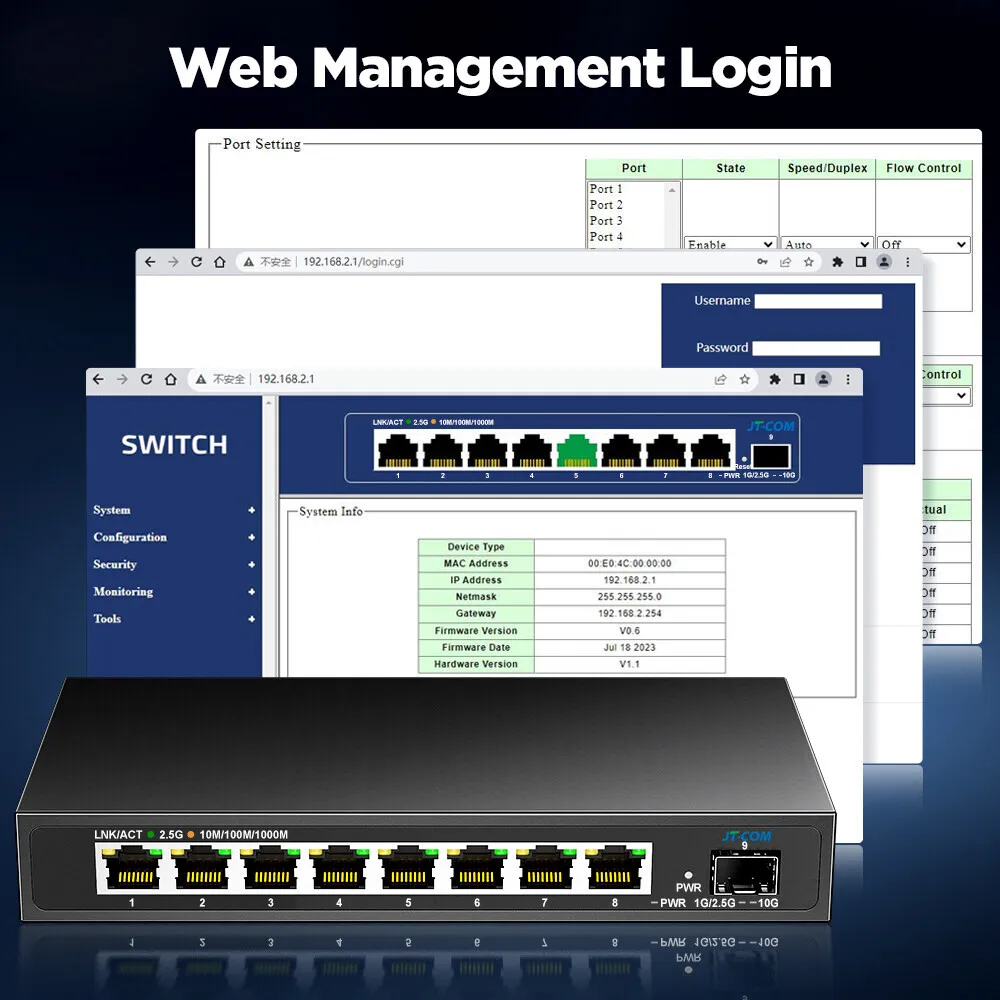Open the State Enable dropdown

click(x=731, y=244)
